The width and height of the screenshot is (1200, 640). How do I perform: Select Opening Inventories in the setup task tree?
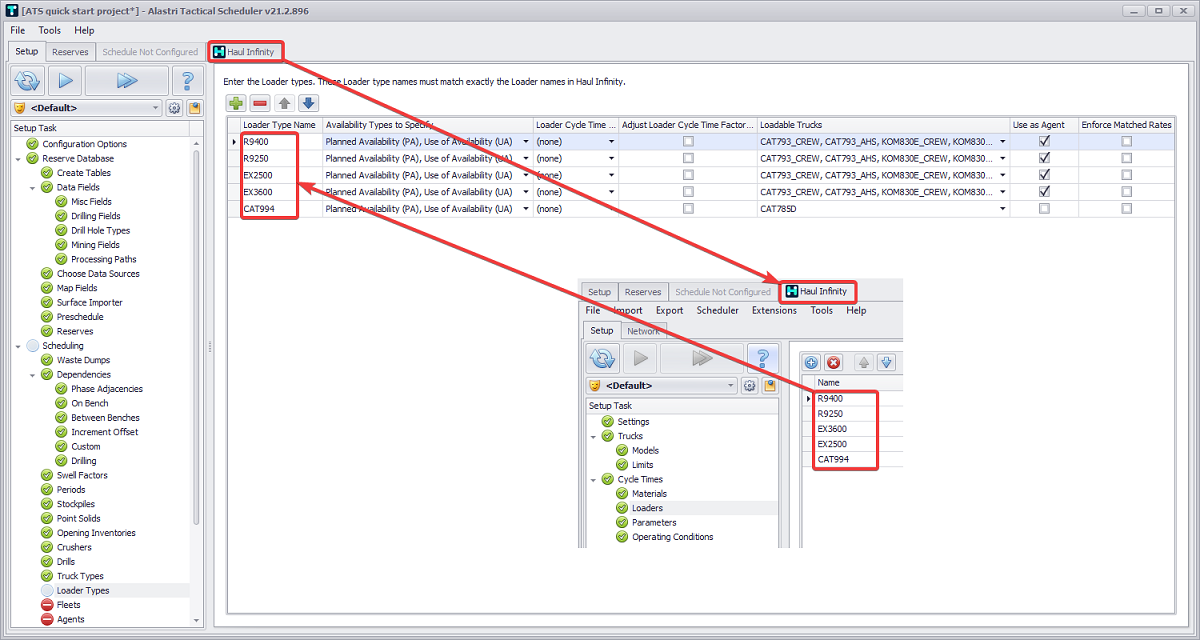click(x=94, y=533)
